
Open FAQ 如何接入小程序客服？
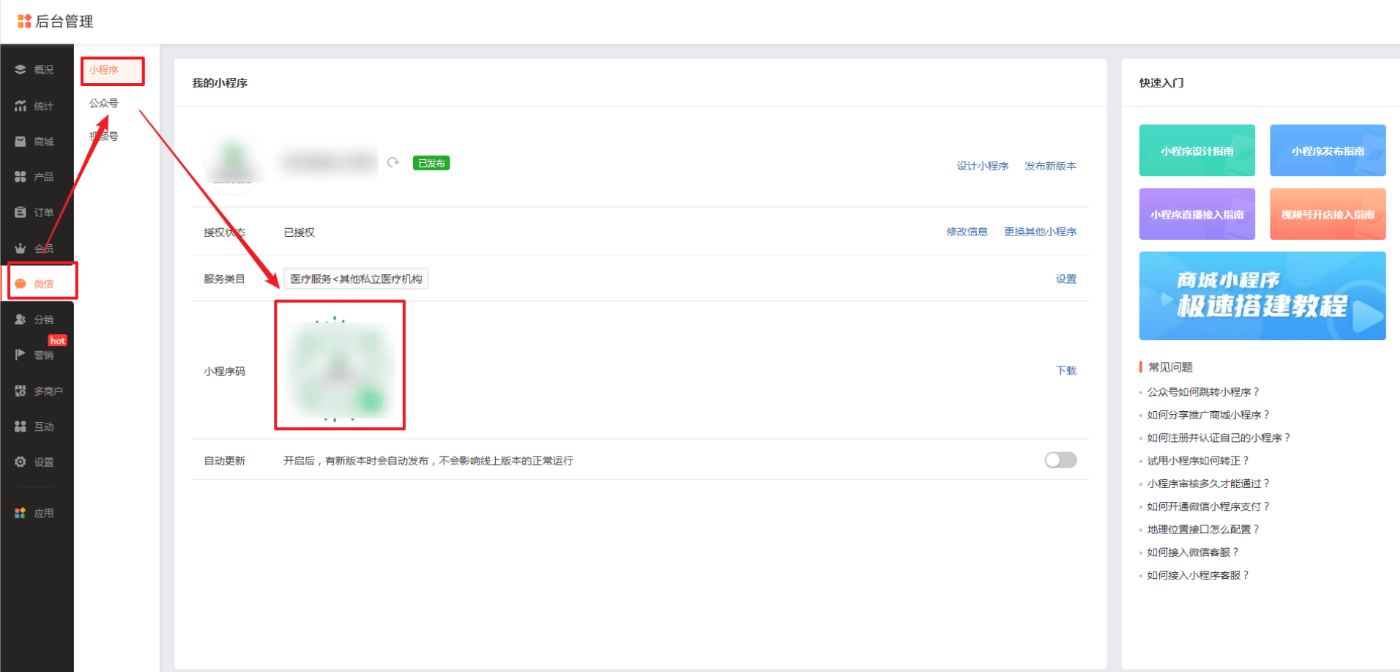pyautogui.click(x=1198, y=575)
